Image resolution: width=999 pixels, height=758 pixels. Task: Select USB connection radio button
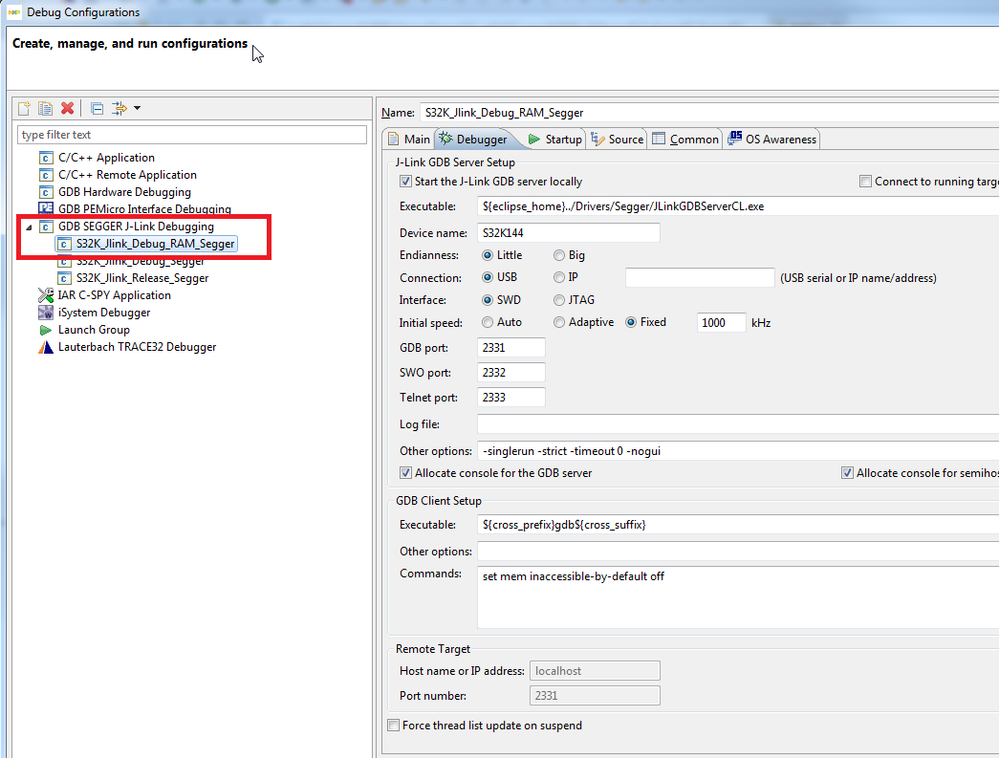point(487,277)
